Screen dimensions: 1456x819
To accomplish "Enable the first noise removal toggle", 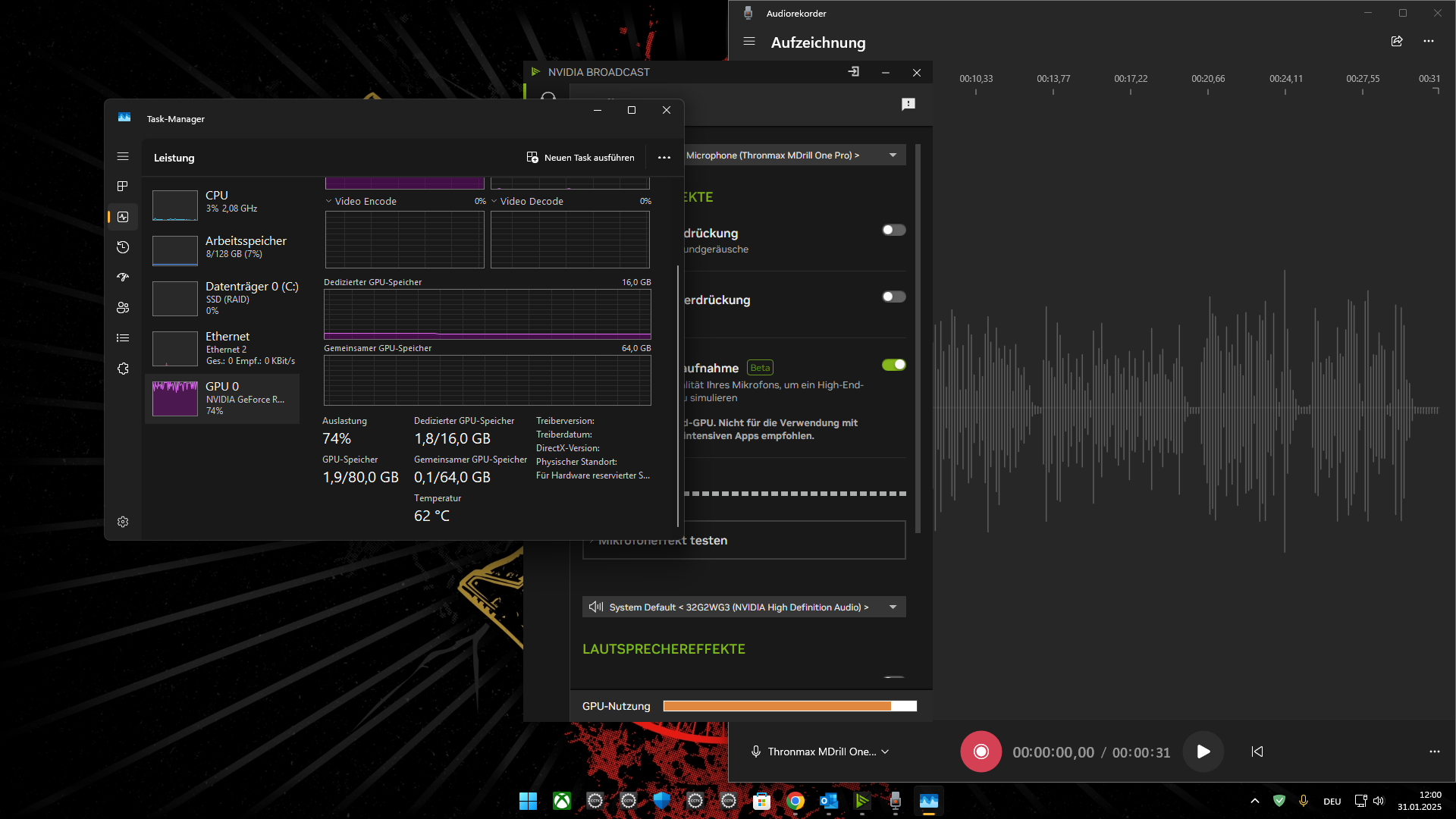I will (x=893, y=230).
